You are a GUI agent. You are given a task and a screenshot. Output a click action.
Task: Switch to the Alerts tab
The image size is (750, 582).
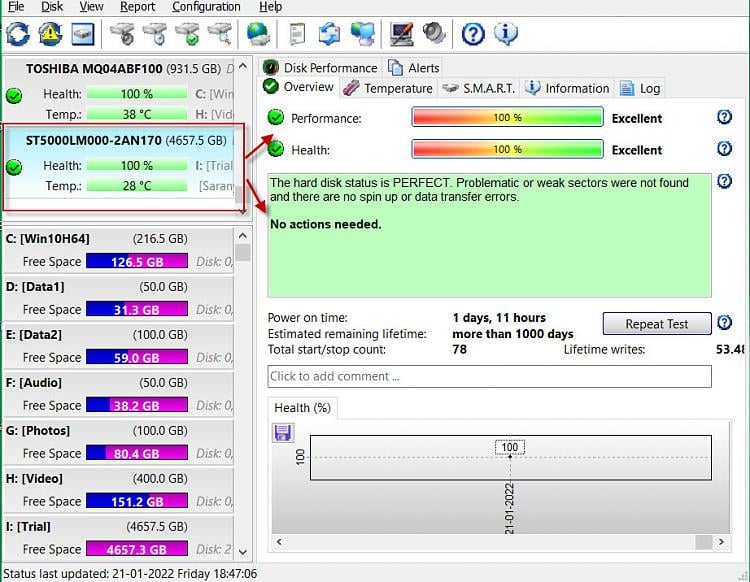pos(414,68)
